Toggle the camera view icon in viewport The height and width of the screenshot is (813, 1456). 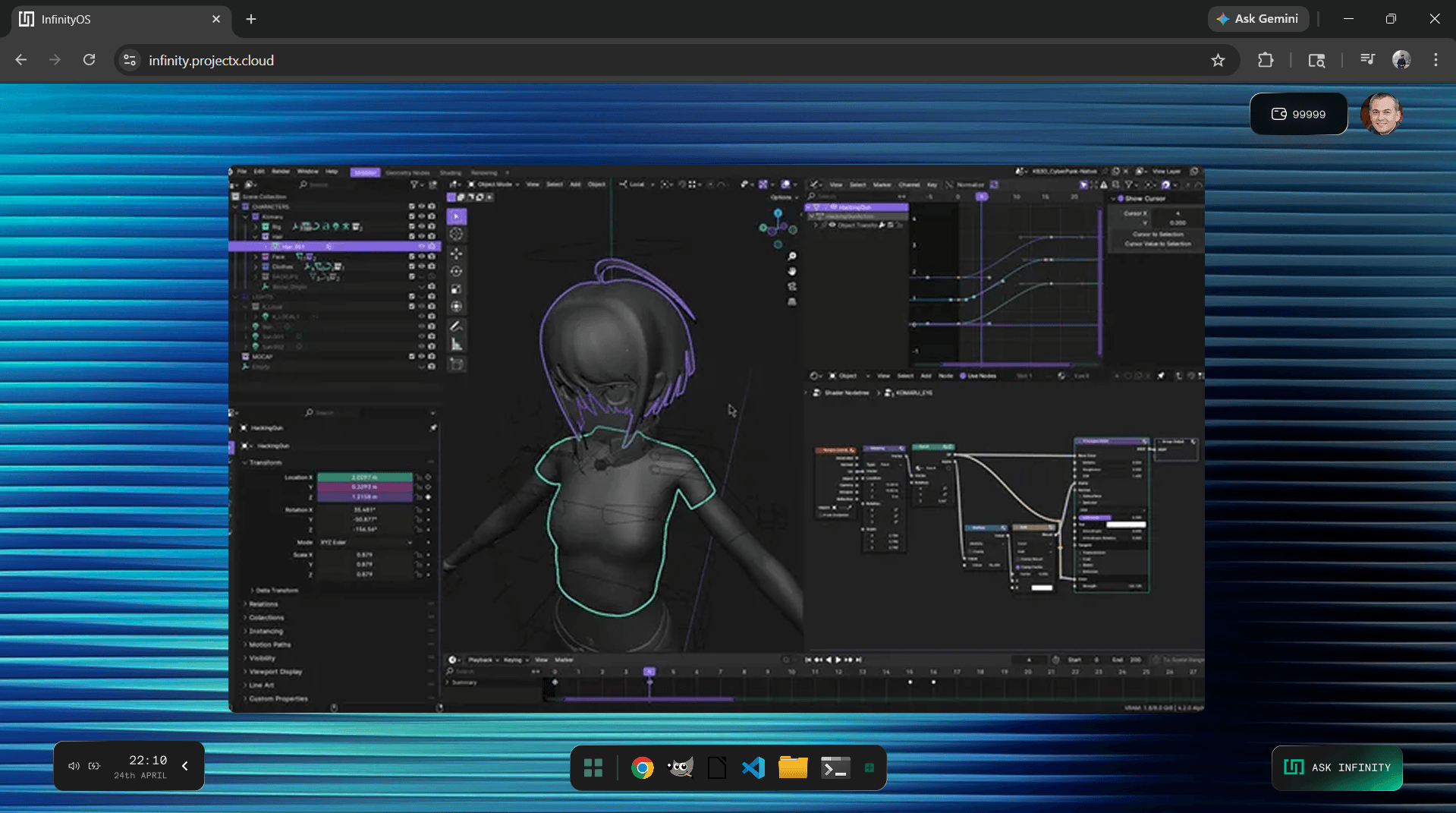pos(792,286)
